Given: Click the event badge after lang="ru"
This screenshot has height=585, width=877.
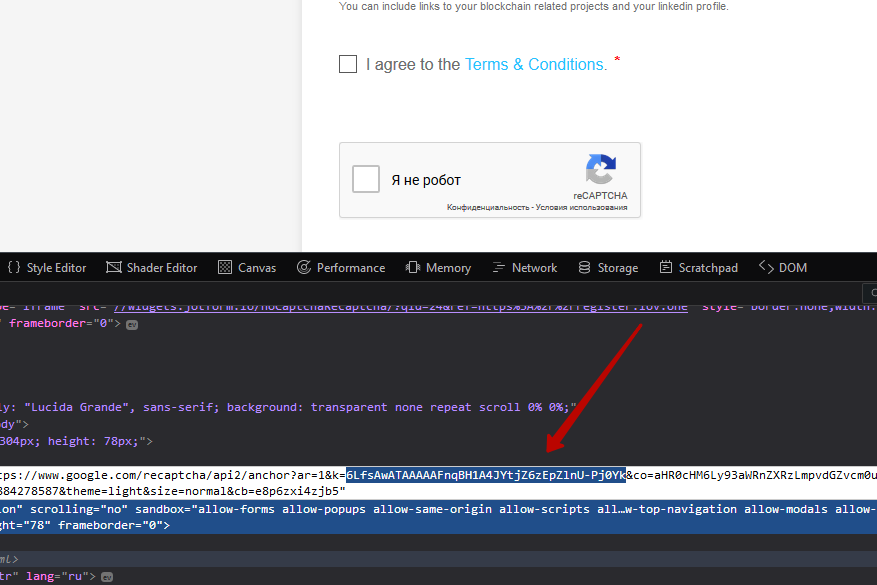Looking at the screenshot, I should pyautogui.click(x=107, y=577).
